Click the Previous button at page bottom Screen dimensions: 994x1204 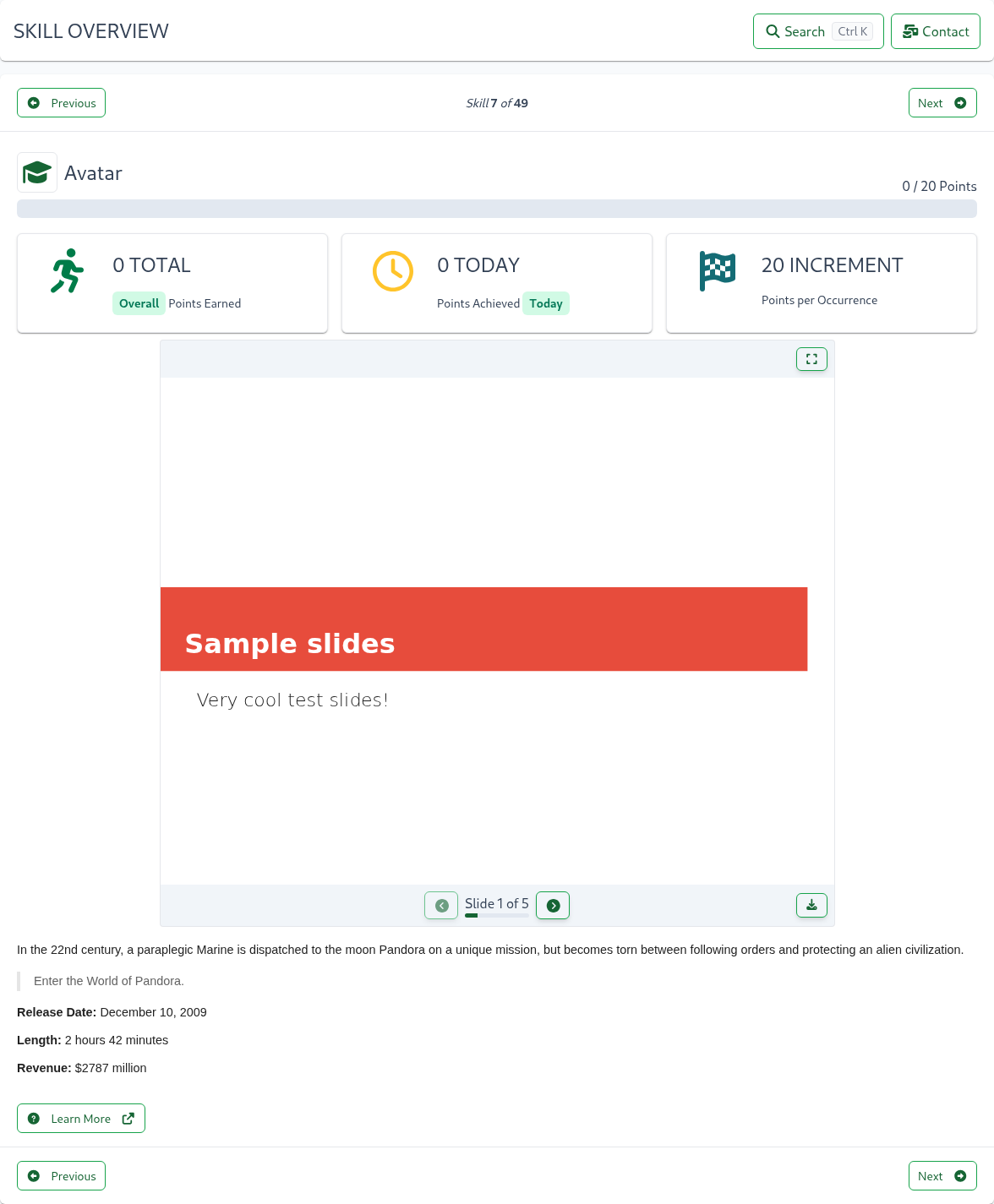point(61,1176)
